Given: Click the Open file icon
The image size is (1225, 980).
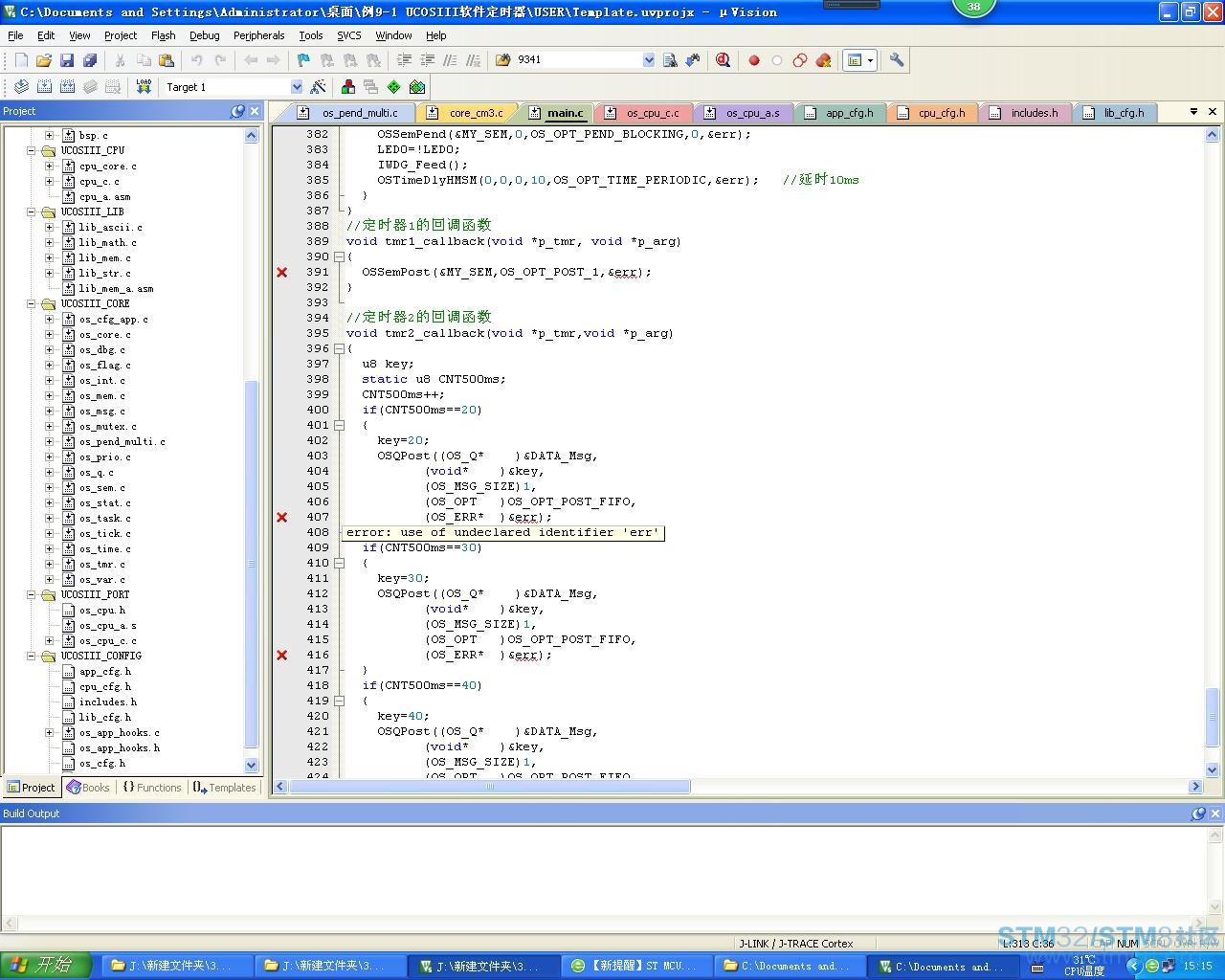Looking at the screenshot, I should click(x=44, y=60).
